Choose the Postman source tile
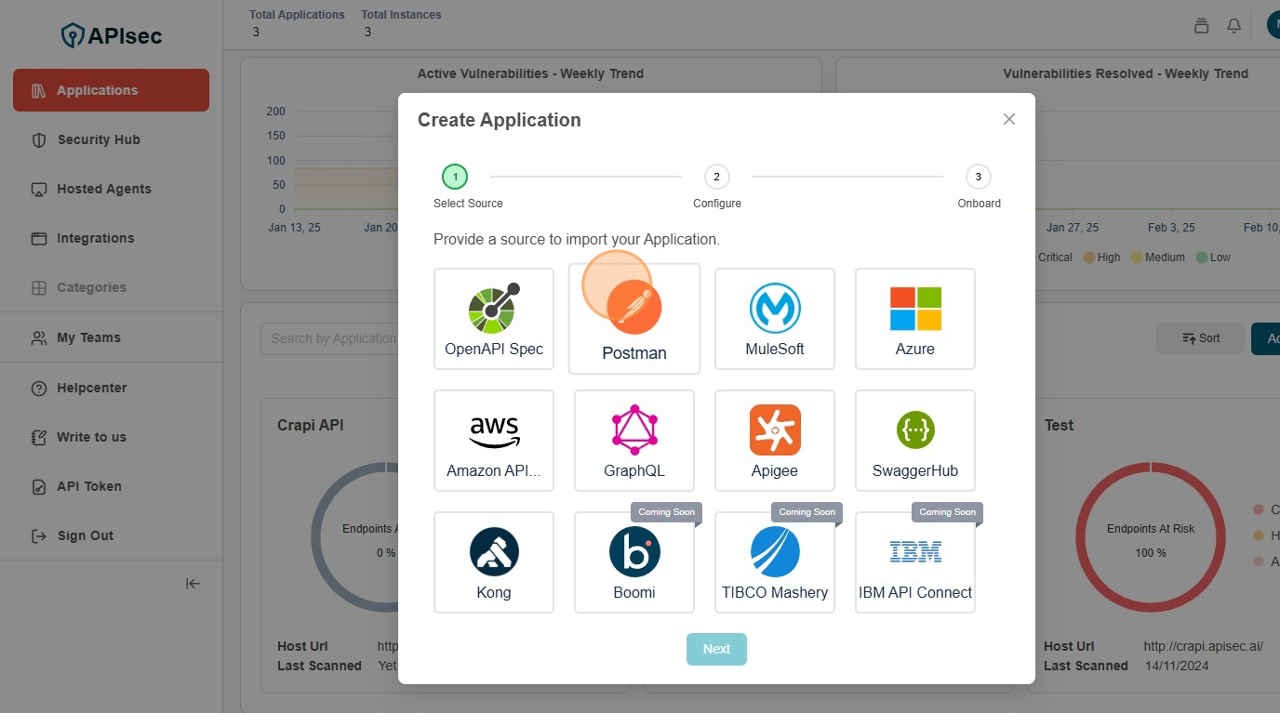1280x713 pixels. pos(634,319)
